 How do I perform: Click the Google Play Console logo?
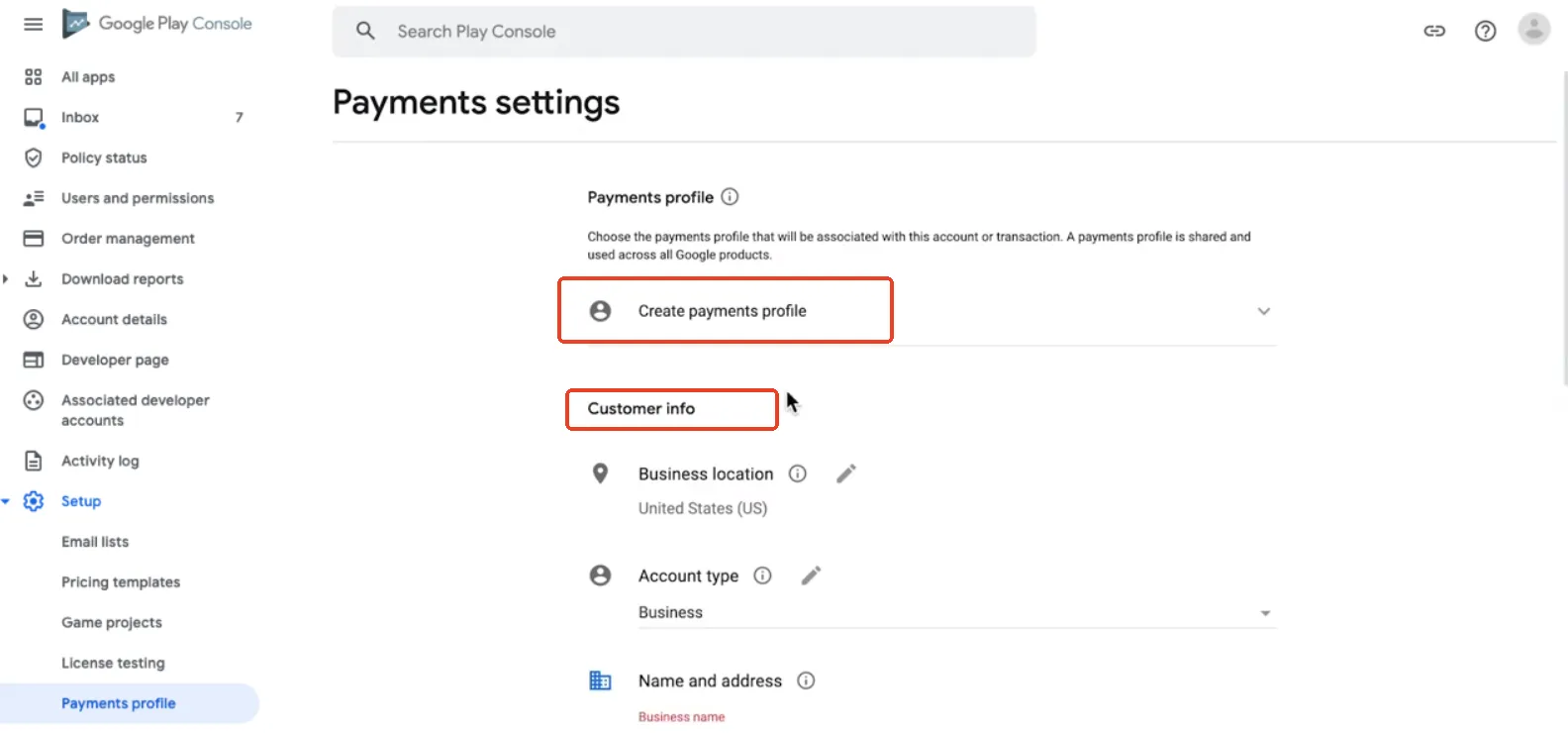point(157,24)
